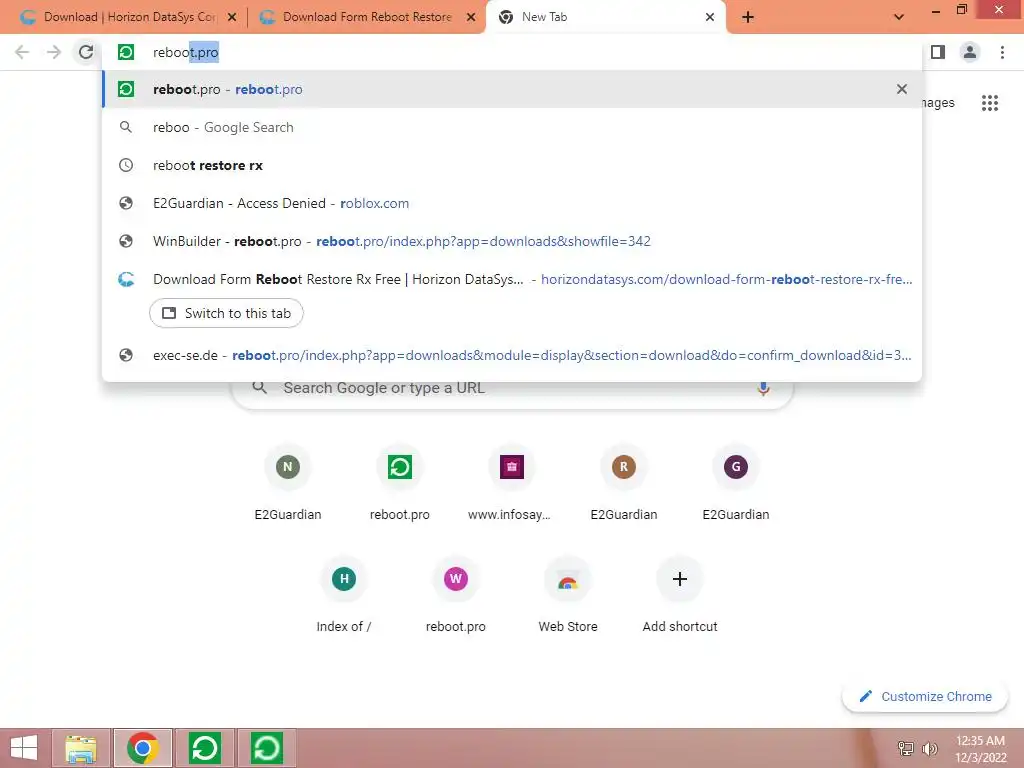Image resolution: width=1024 pixels, height=768 pixels.
Task: Go forward using the forward arrow
Action: pos(54,52)
